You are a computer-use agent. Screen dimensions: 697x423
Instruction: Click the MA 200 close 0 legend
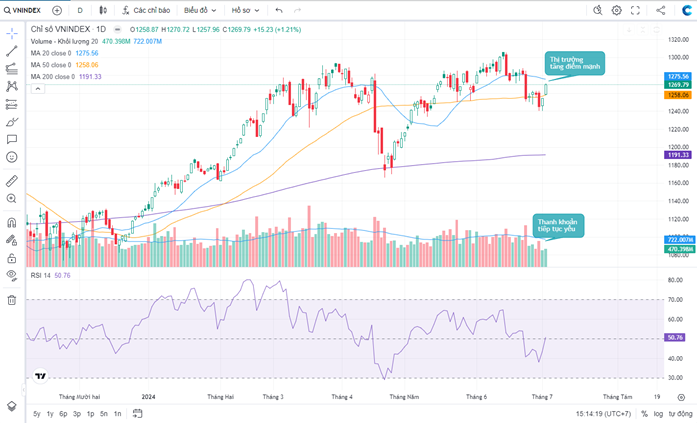coord(52,76)
